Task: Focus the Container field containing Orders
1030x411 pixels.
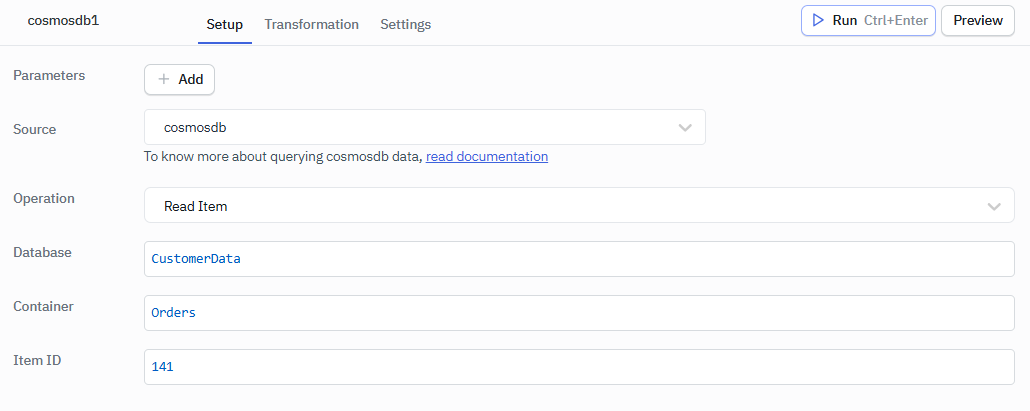Action: tap(578, 313)
